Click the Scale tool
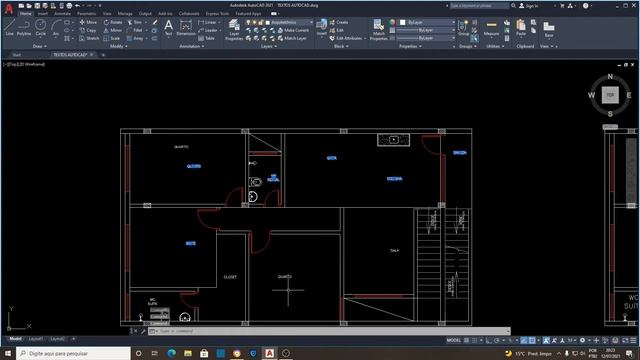 pyautogui.click(x=112, y=38)
